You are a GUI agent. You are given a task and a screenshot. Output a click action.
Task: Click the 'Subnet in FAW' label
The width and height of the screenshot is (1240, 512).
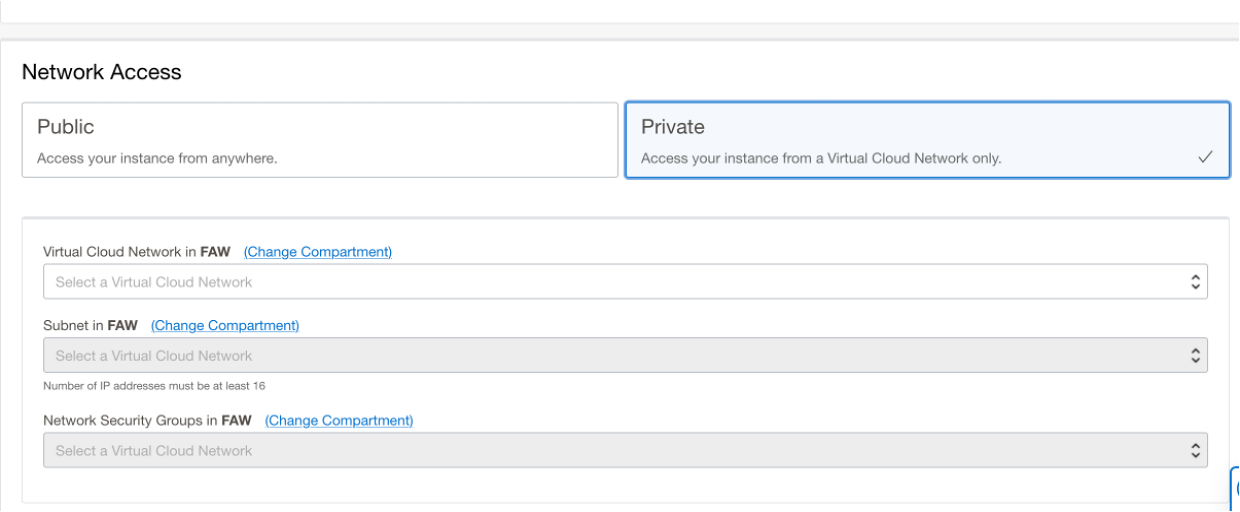coord(90,326)
